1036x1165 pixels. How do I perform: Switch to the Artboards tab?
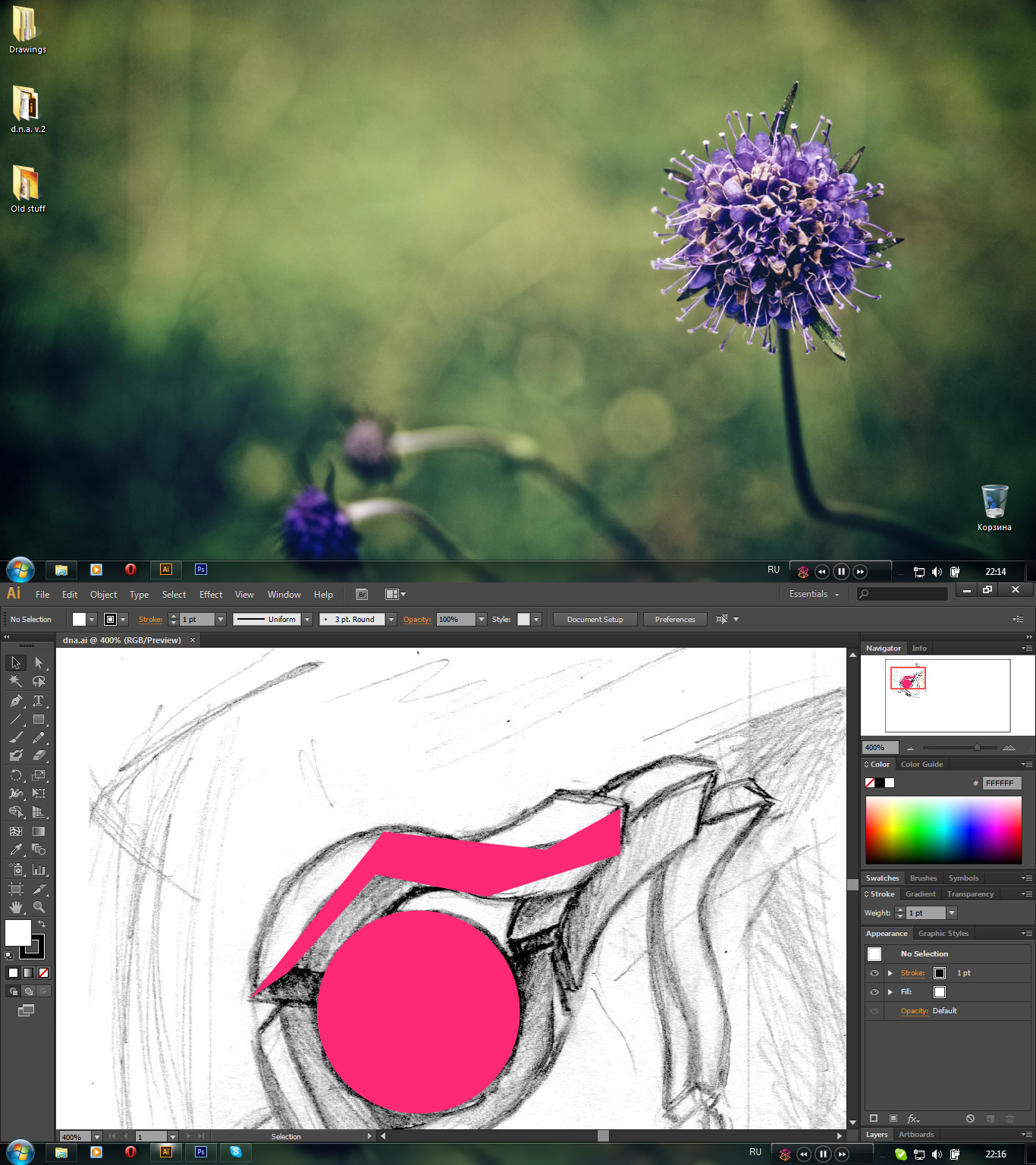click(x=916, y=1135)
